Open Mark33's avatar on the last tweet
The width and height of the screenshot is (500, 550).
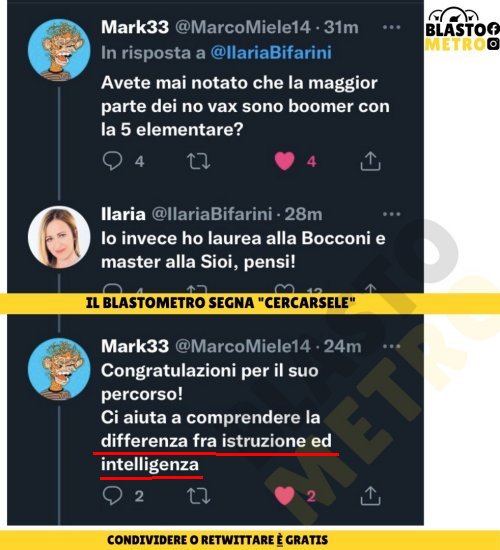[x=59, y=369]
